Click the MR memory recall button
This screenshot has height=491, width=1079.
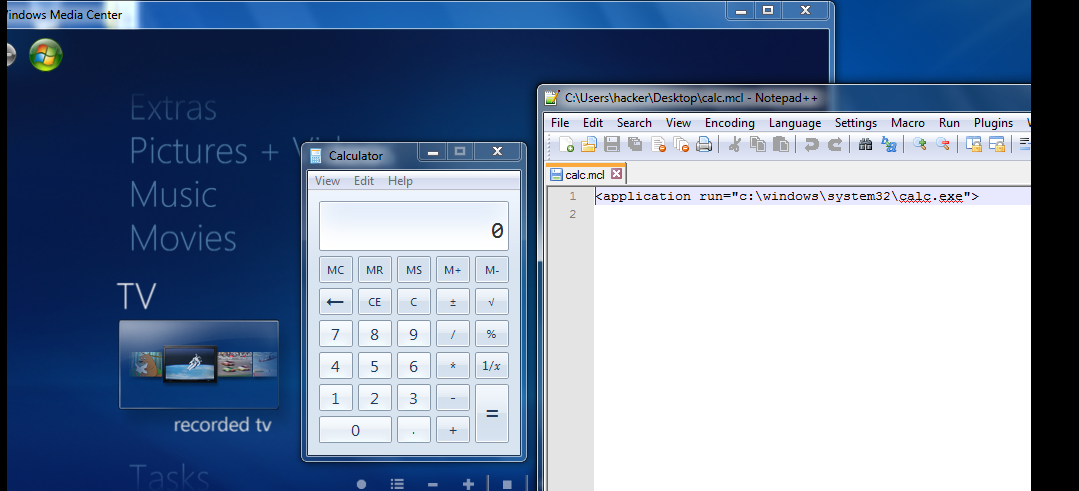point(374,270)
